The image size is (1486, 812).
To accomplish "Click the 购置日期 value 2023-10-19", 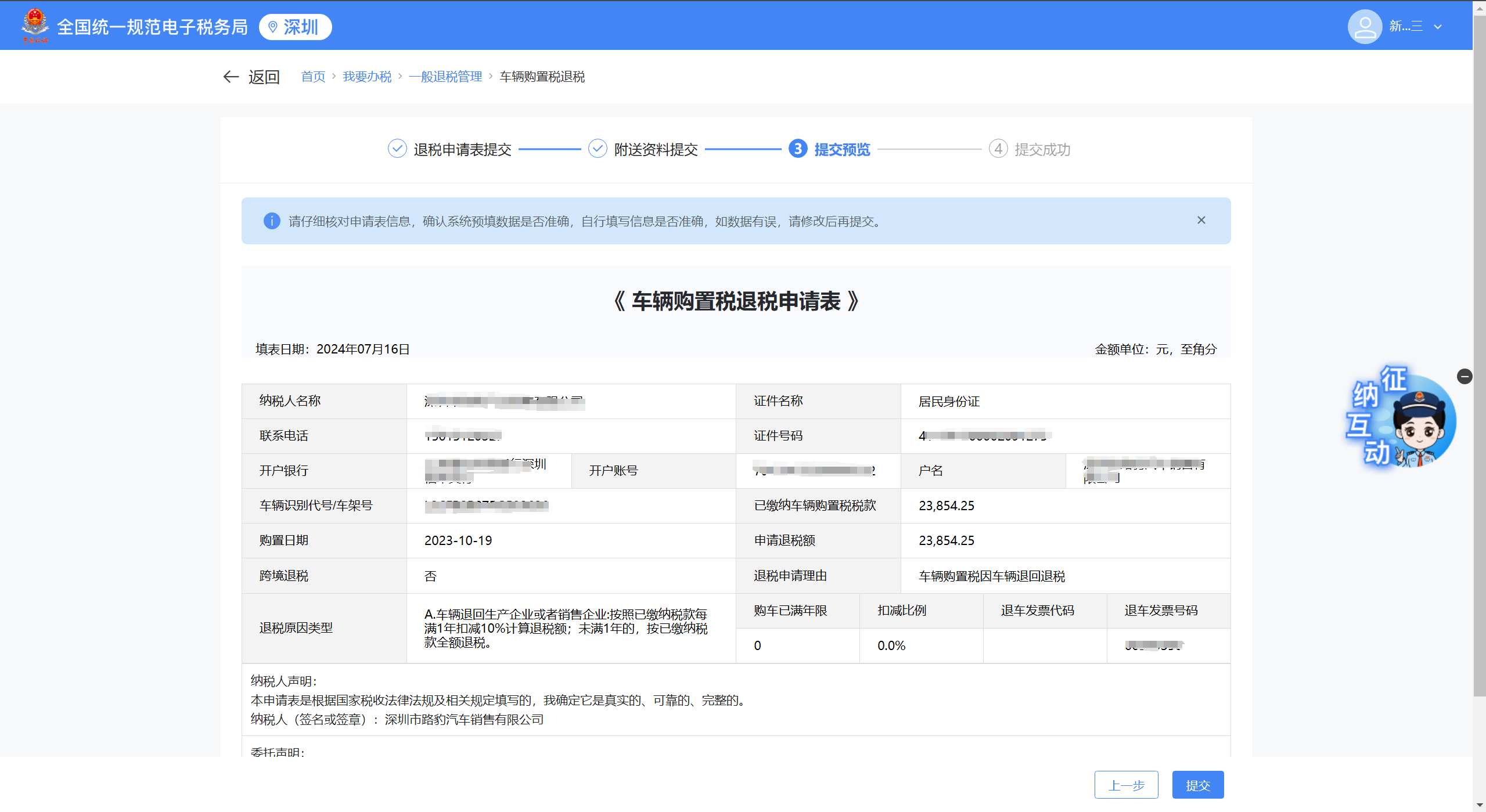I will [x=458, y=540].
